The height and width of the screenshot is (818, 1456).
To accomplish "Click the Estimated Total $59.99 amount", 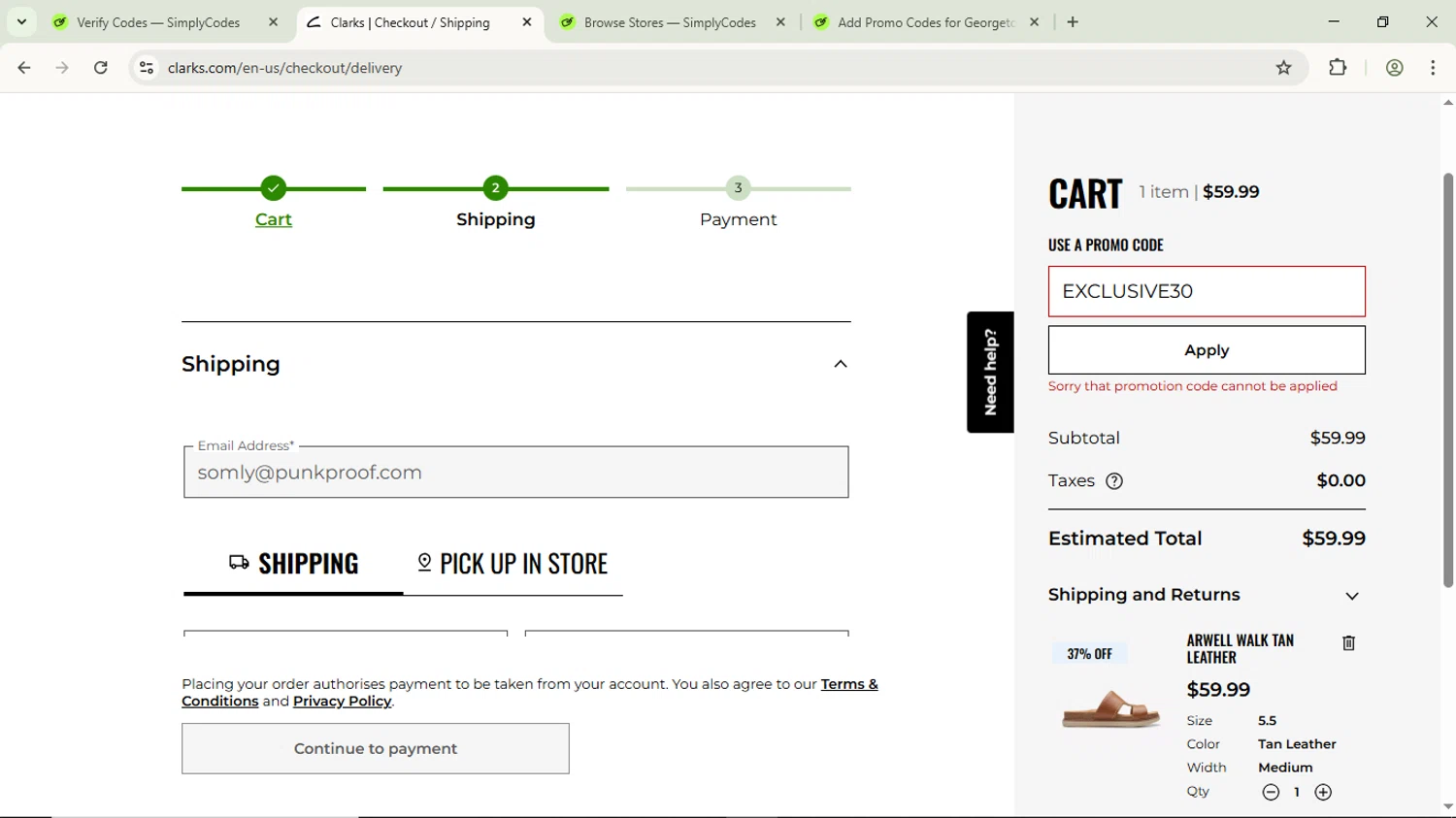I will coord(1334,539).
